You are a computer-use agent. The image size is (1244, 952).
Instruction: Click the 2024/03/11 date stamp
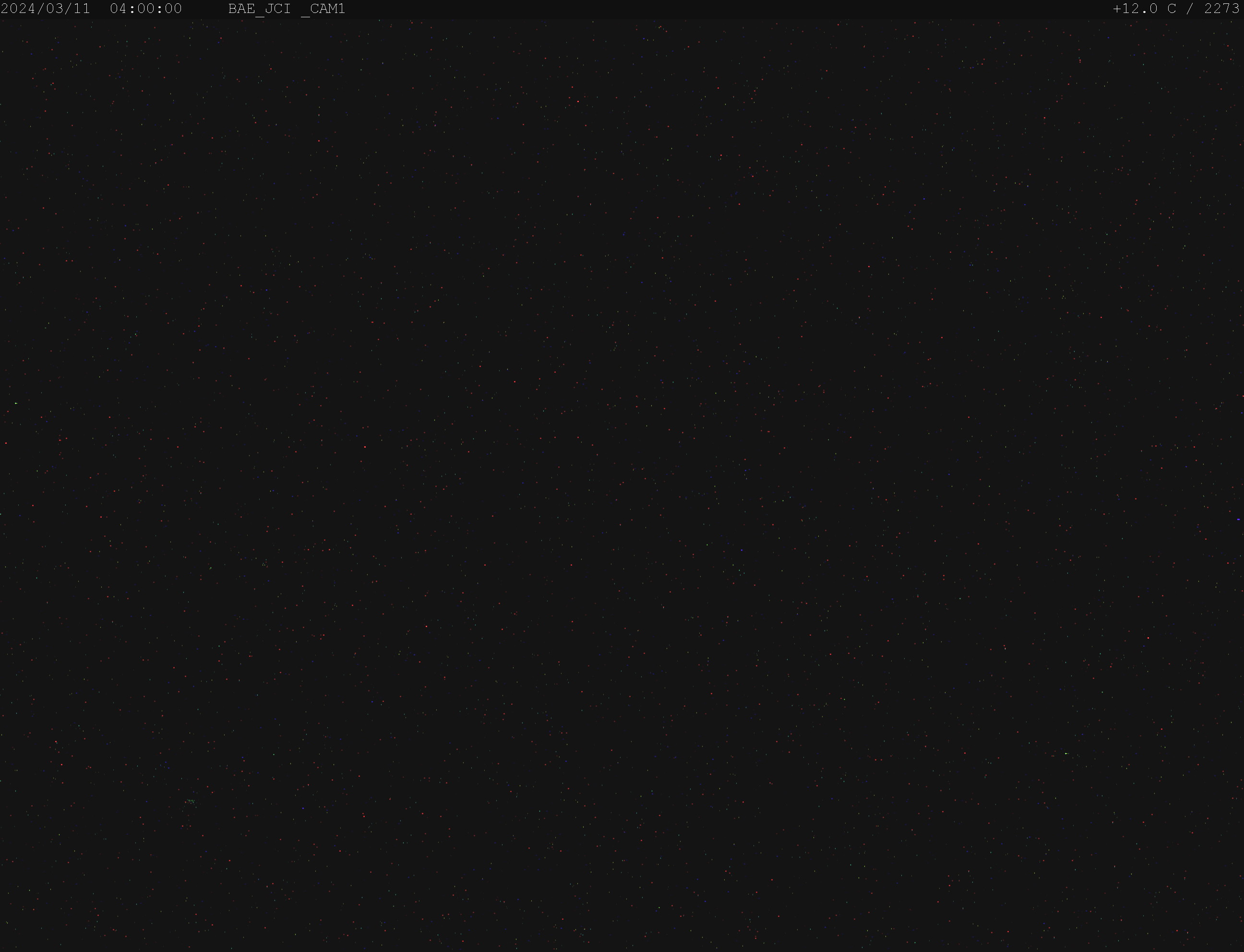(45, 9)
